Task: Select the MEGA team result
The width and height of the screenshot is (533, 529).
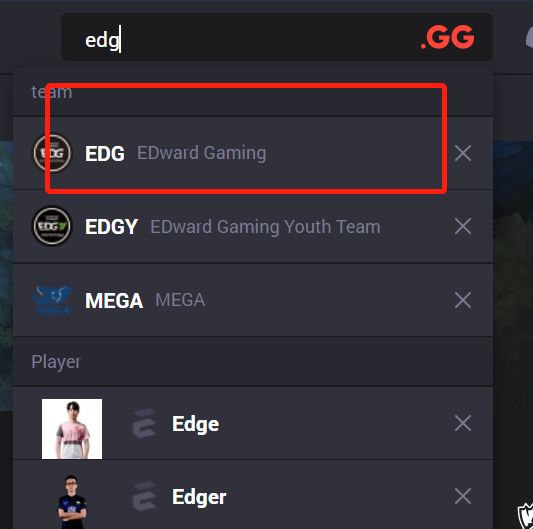Action: click(253, 300)
